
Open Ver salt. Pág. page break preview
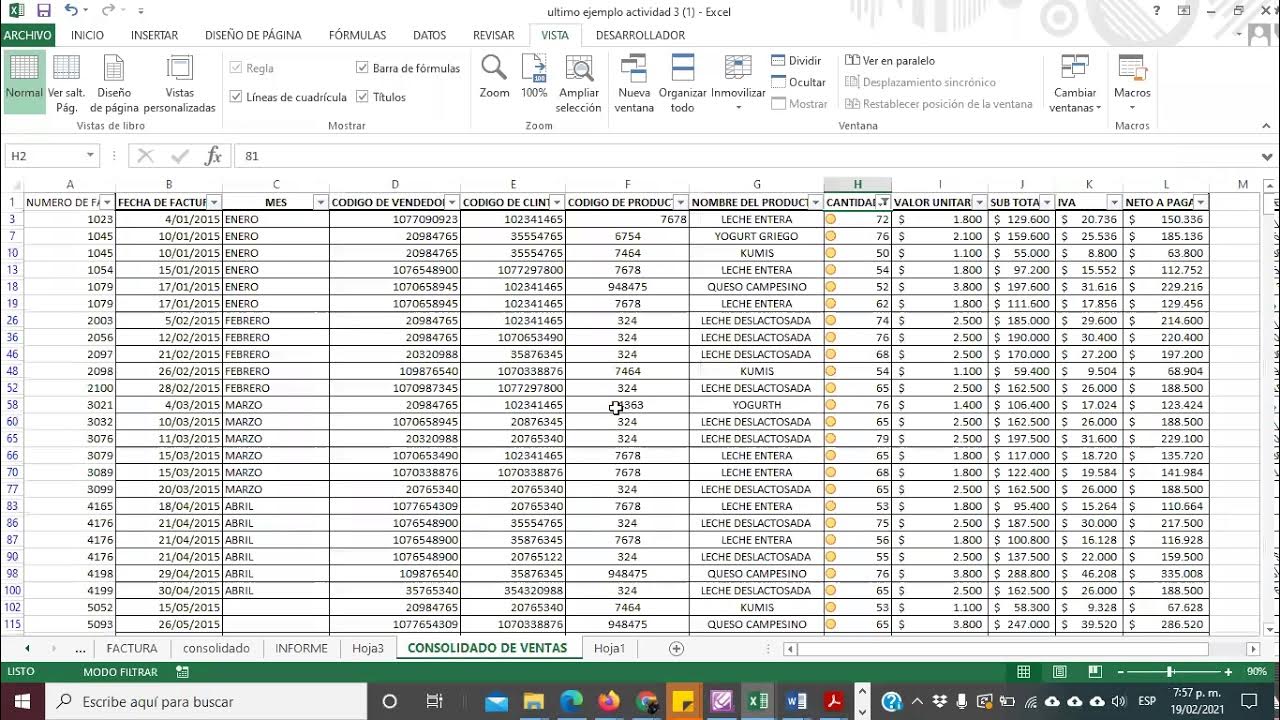pos(66,82)
